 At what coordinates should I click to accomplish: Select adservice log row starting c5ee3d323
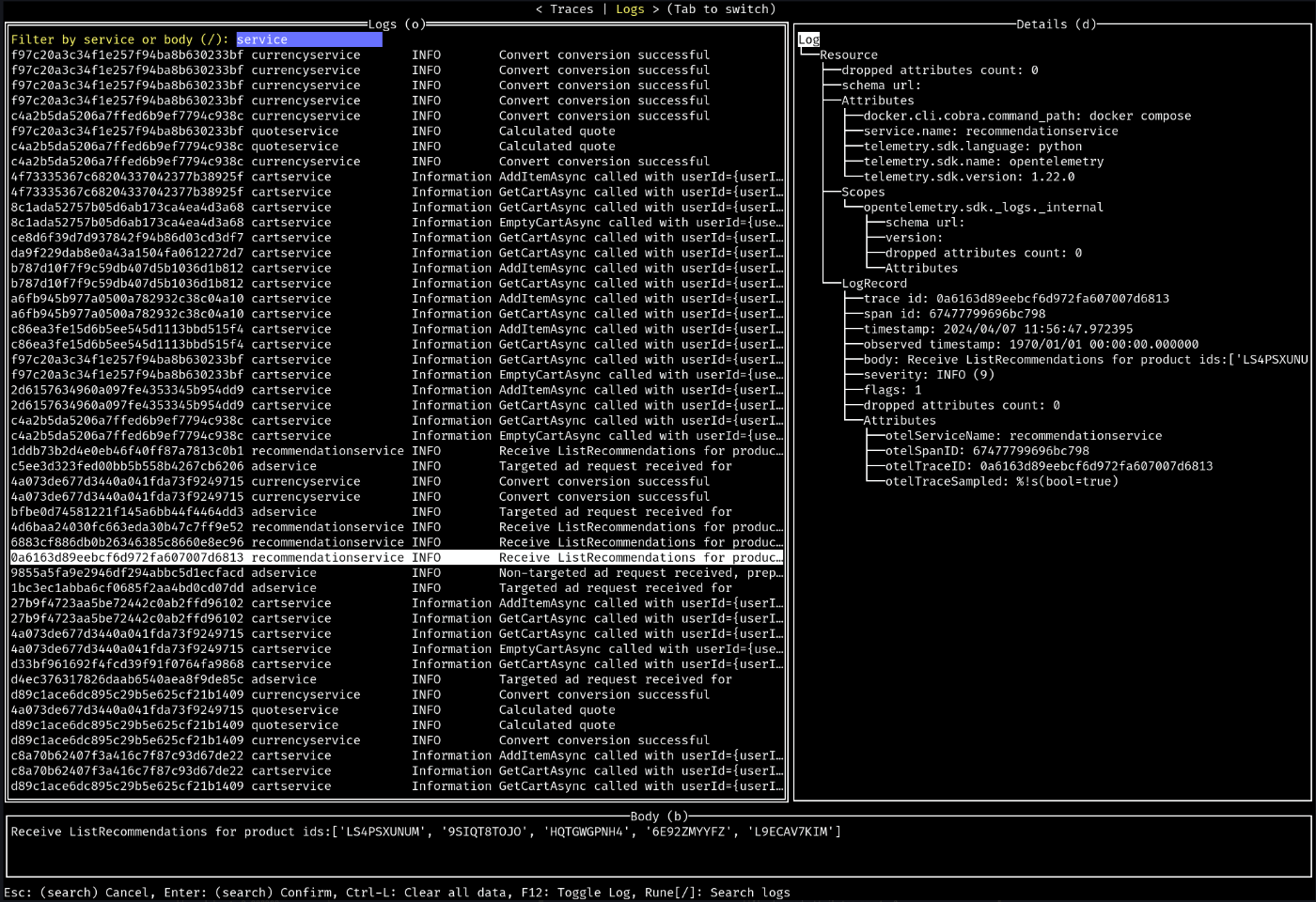[x=395, y=466]
